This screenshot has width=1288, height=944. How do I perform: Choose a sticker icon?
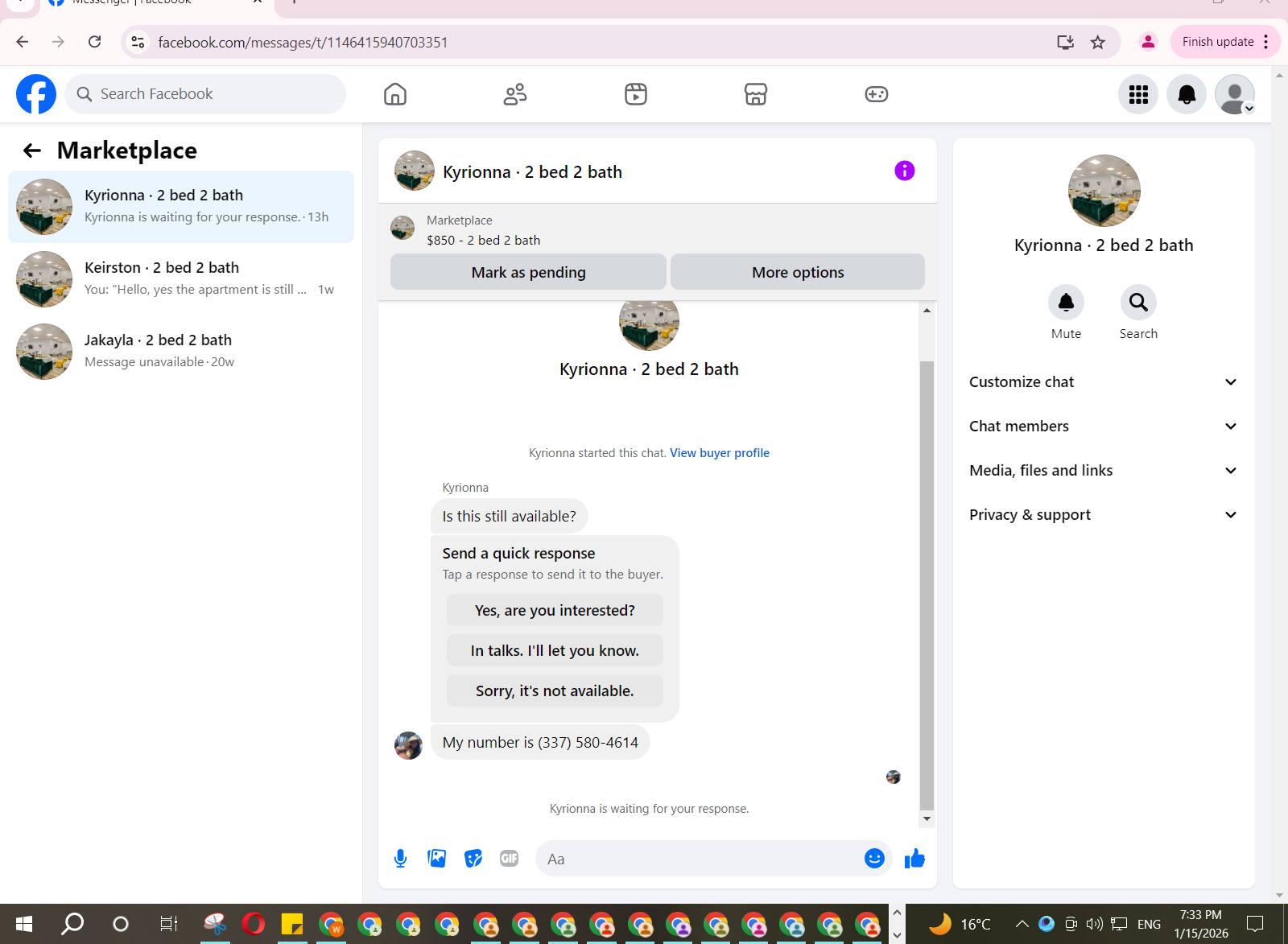coord(473,859)
